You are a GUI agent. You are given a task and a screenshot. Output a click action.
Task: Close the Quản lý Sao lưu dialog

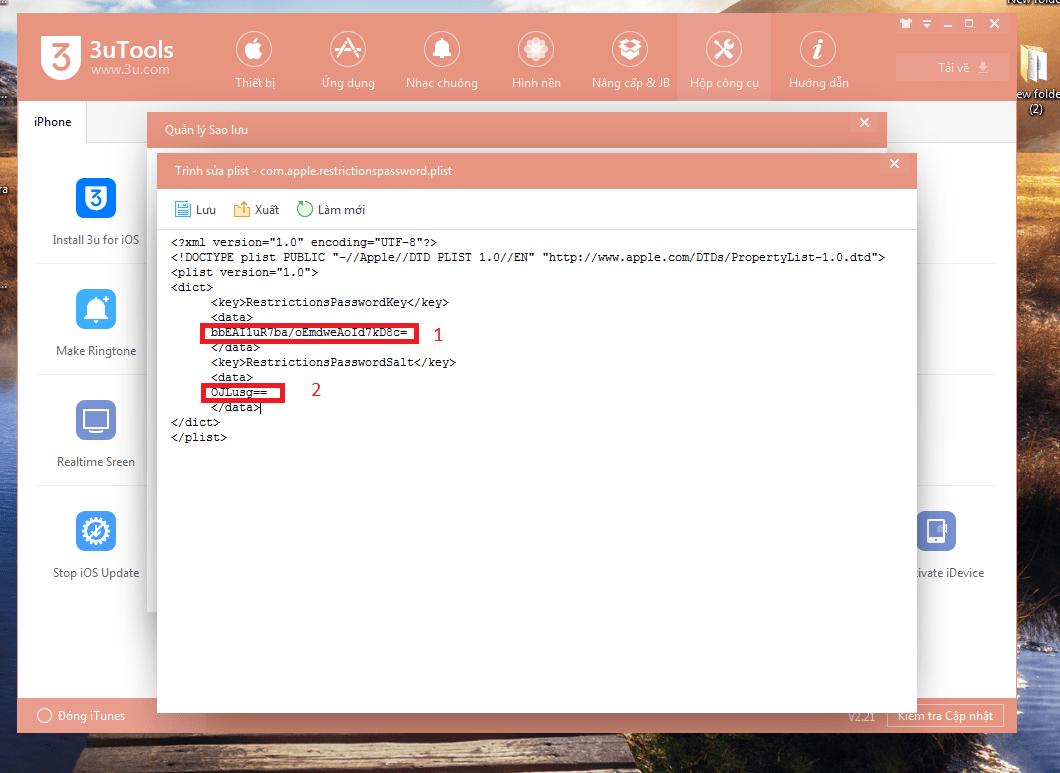point(864,122)
